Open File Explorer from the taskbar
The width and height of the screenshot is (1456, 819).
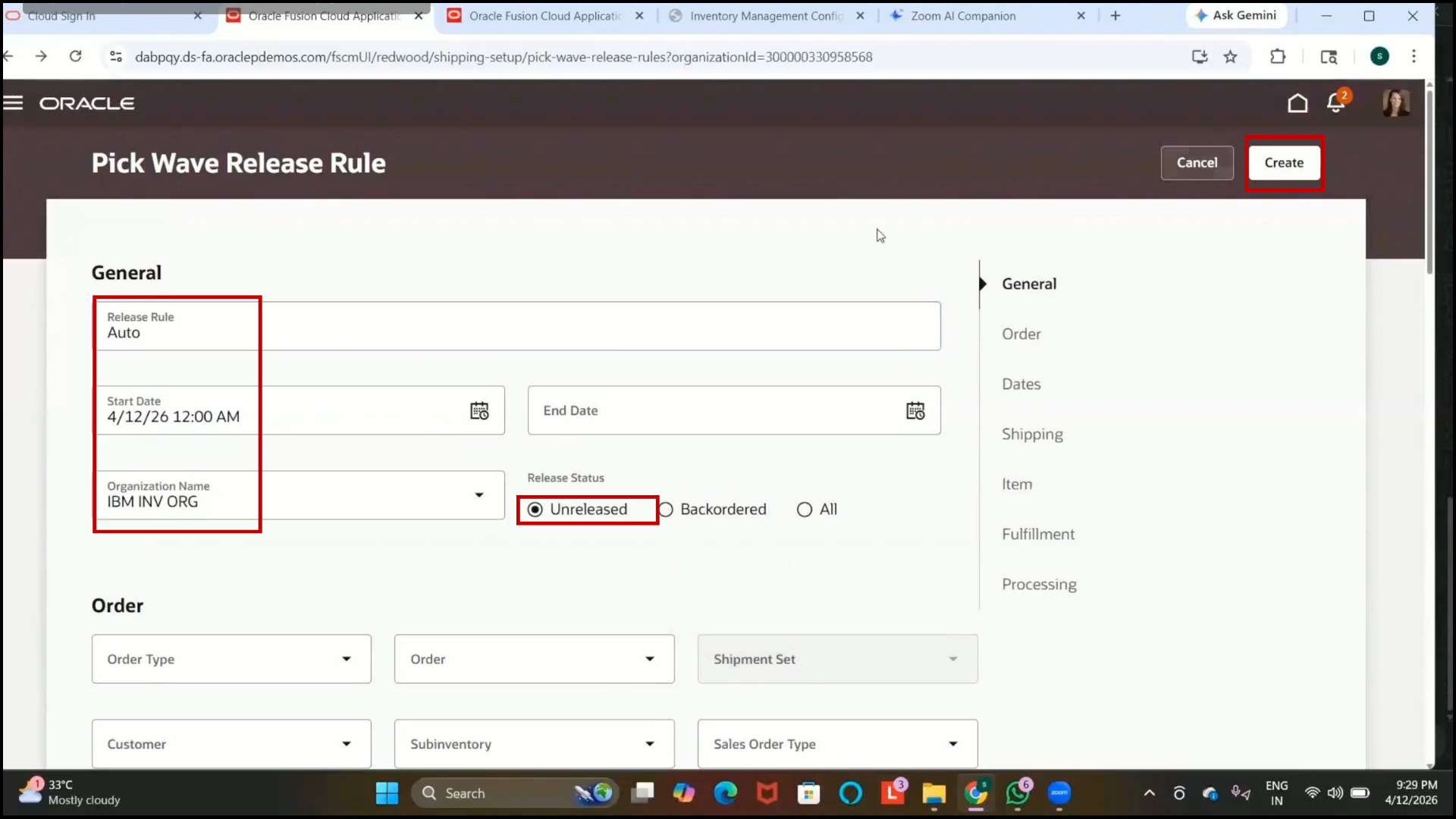coord(934,793)
